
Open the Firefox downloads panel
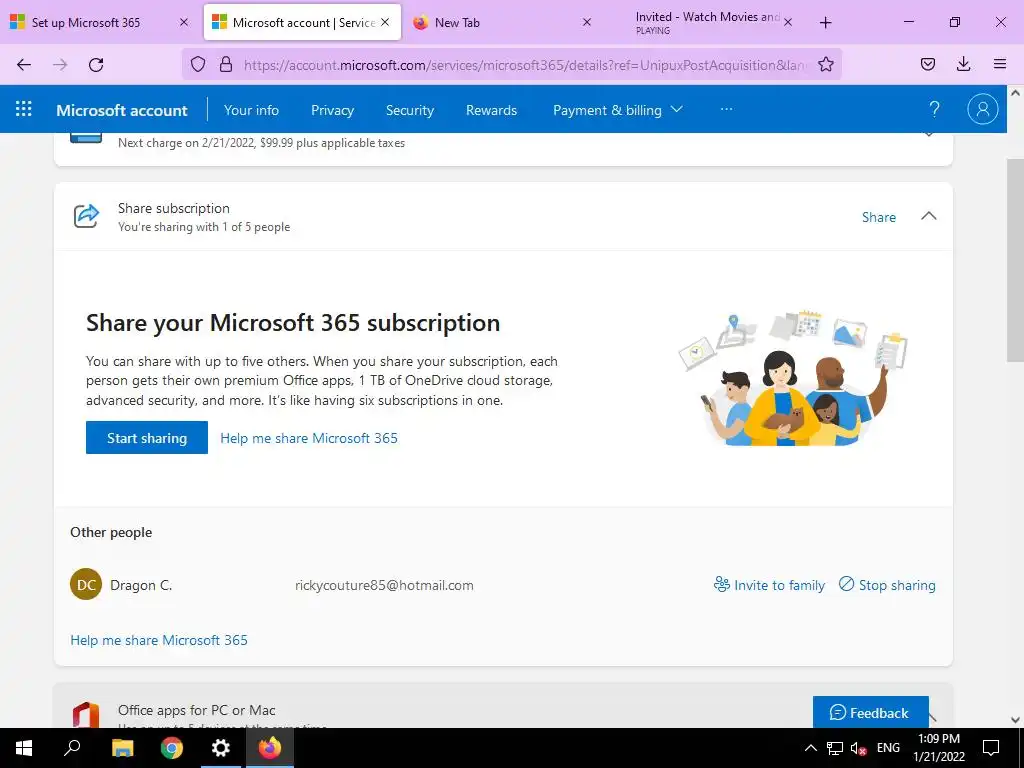coord(963,64)
